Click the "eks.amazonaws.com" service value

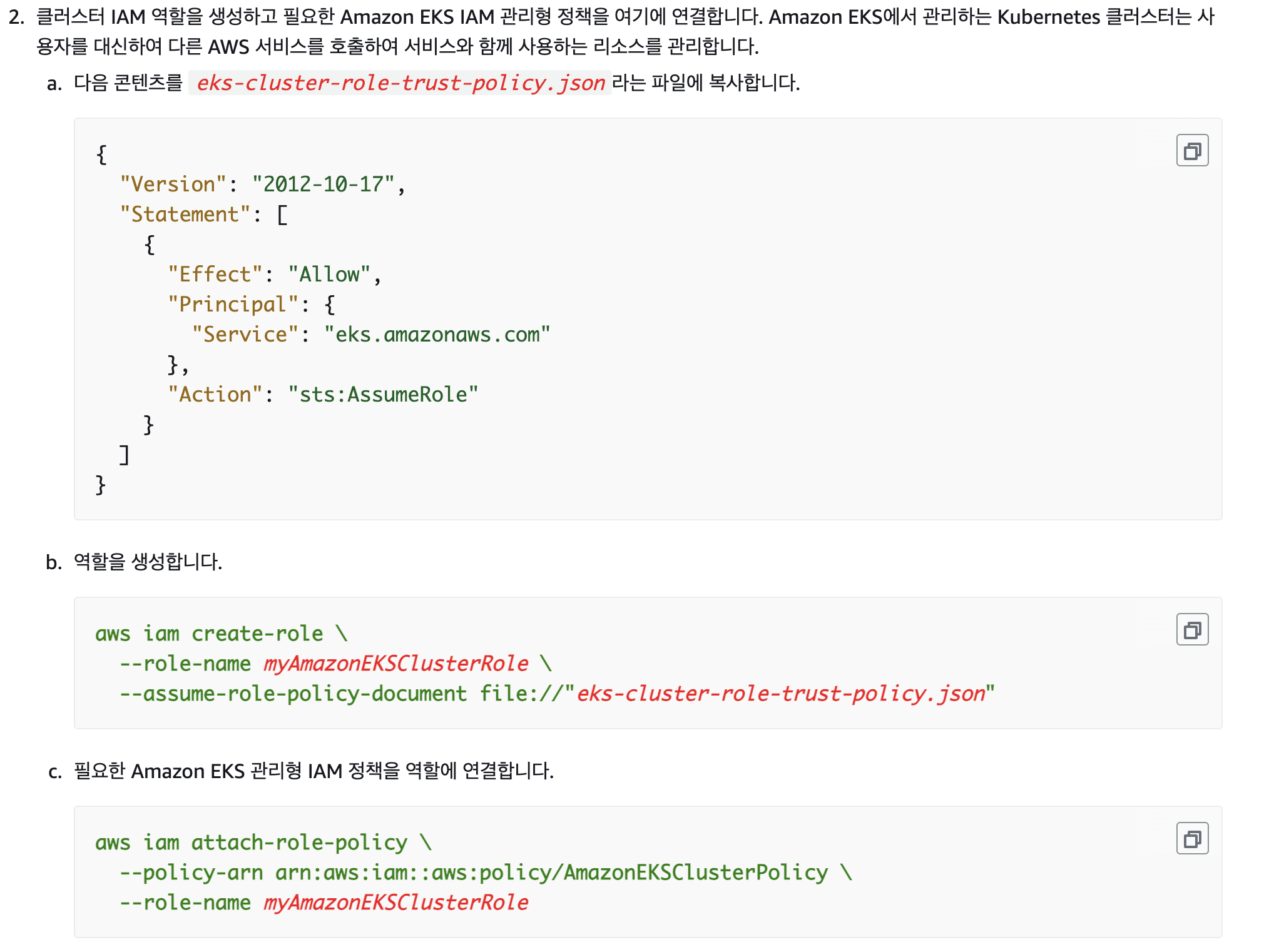tap(437, 335)
